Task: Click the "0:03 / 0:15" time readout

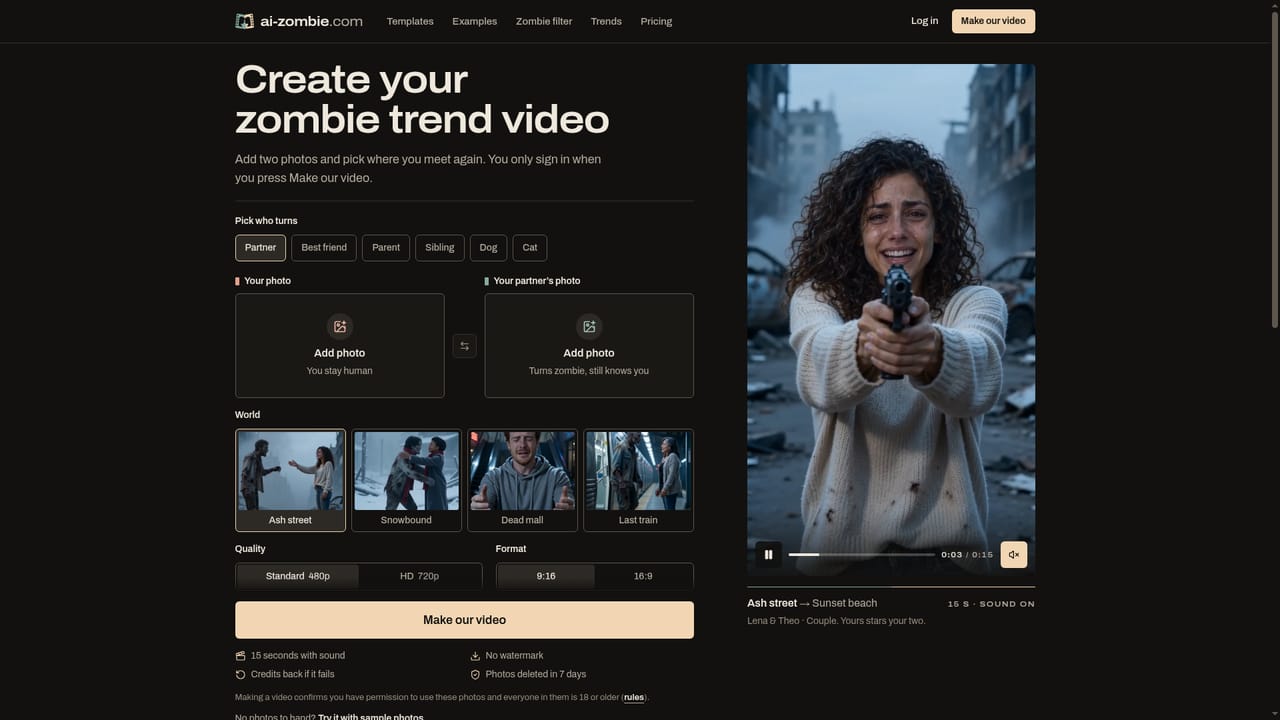Action: (x=967, y=554)
